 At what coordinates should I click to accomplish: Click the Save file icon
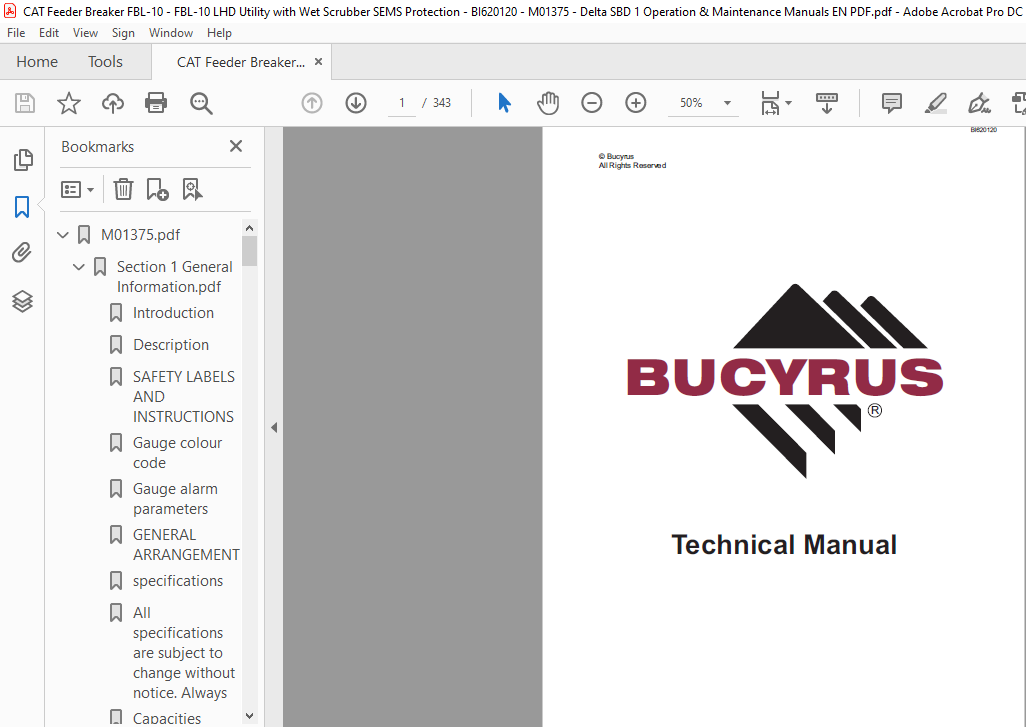tap(25, 103)
